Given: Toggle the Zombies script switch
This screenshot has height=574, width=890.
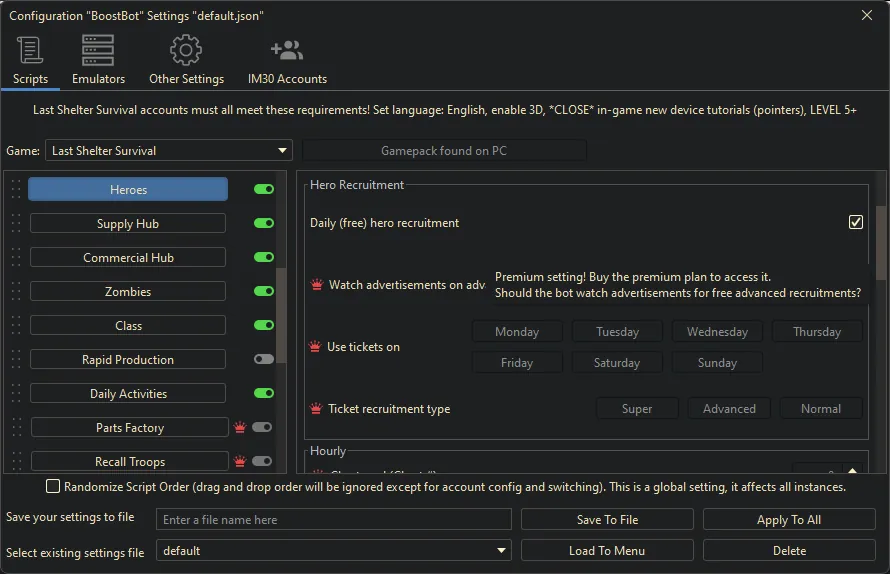Looking at the screenshot, I should pyautogui.click(x=264, y=291).
